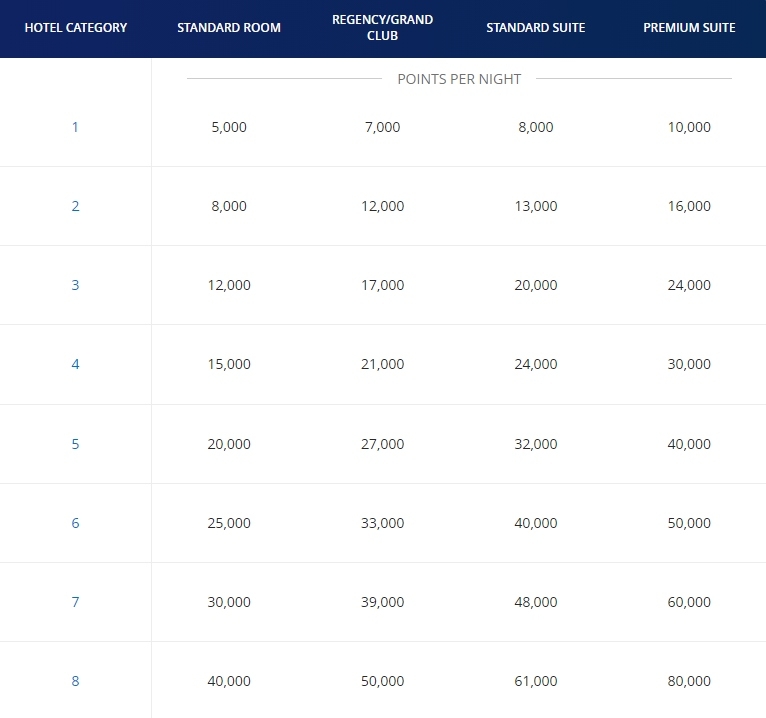766x718 pixels.
Task: Select category 7 Standard Room value 30,000
Action: [229, 602]
